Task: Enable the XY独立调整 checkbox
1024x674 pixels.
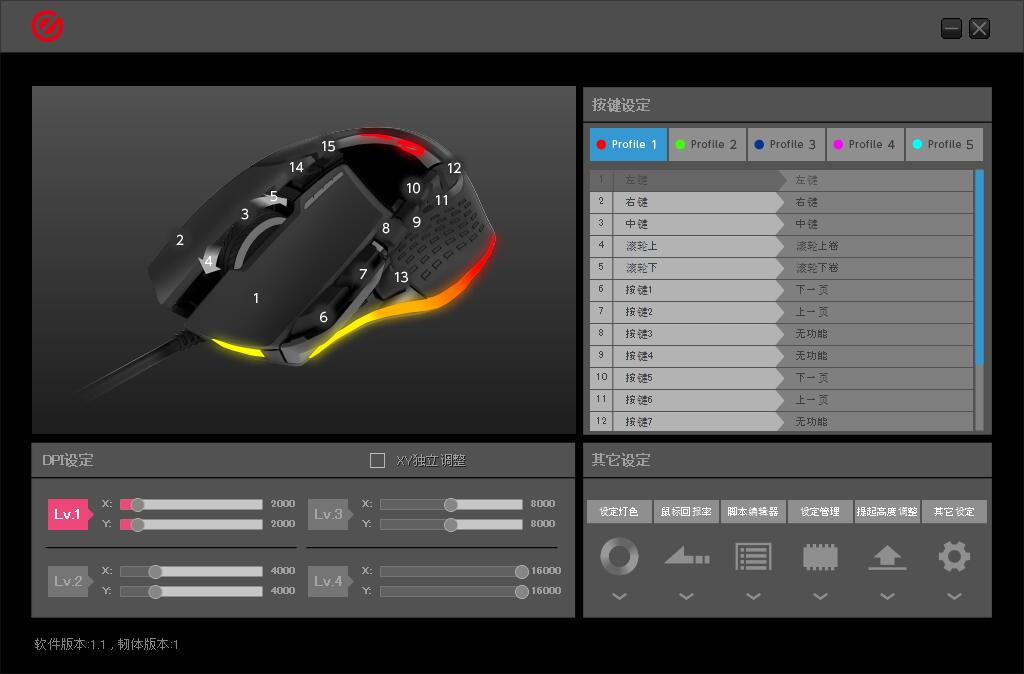Action: (377, 460)
